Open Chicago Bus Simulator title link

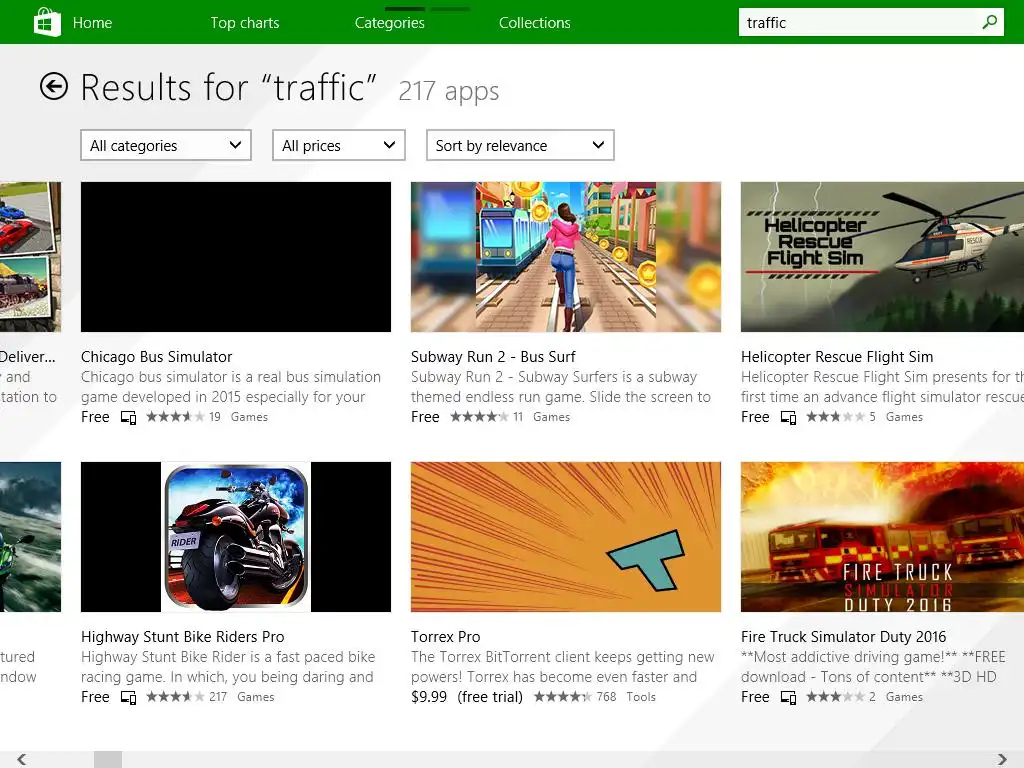point(156,357)
